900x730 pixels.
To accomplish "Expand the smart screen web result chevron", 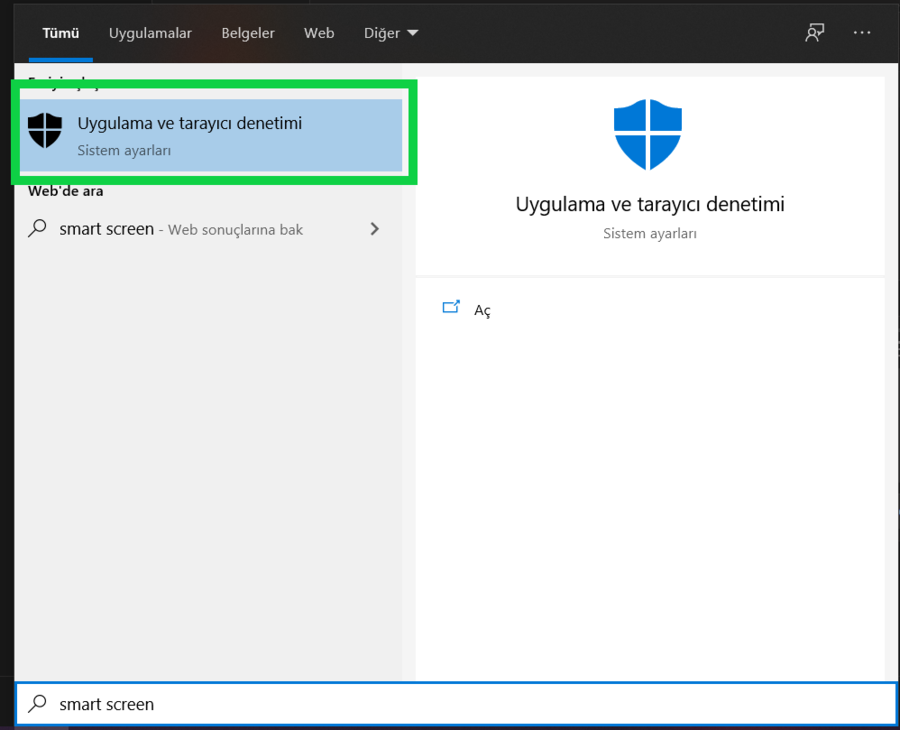I will [375, 229].
